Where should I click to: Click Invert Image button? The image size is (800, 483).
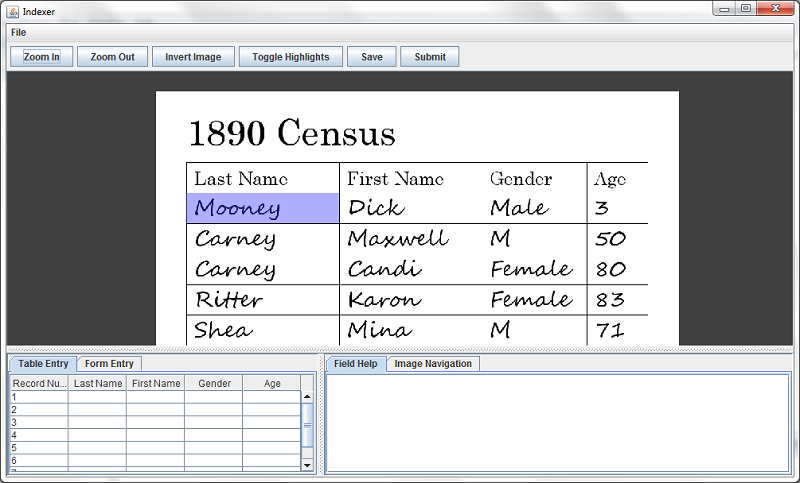[193, 57]
